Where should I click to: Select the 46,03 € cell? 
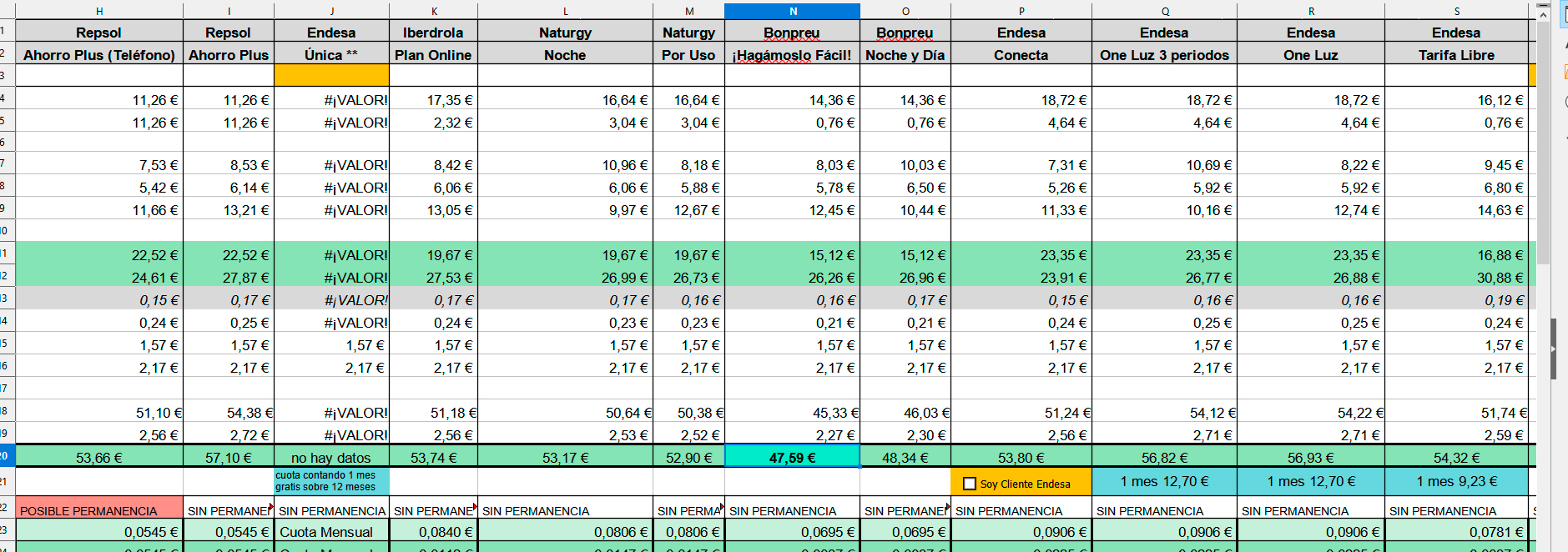[905, 413]
